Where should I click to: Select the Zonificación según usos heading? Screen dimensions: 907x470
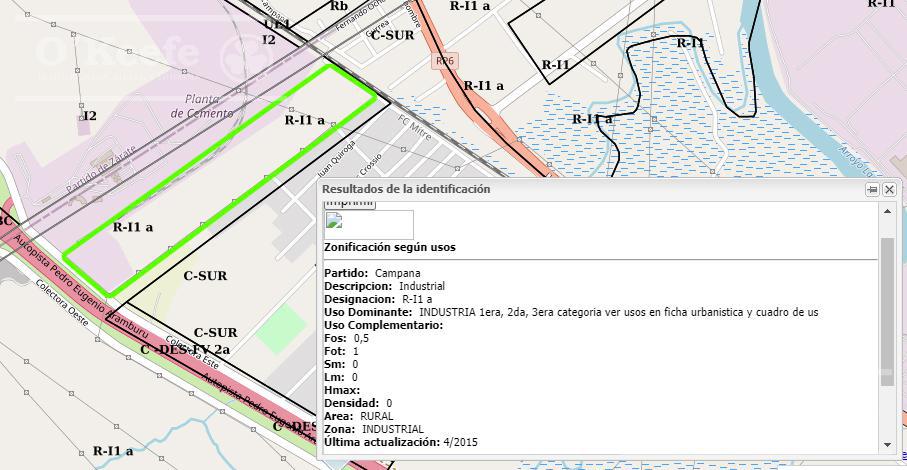pyautogui.click(x=389, y=247)
